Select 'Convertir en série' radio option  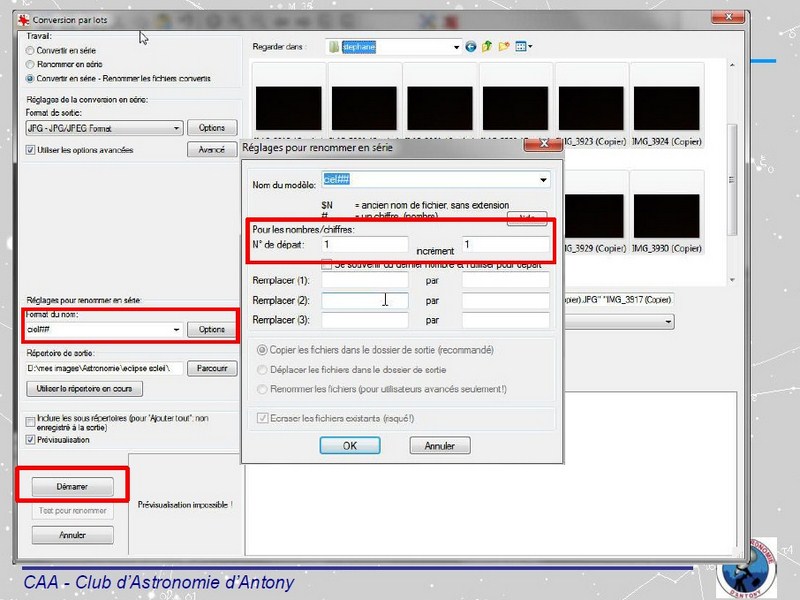(31, 50)
